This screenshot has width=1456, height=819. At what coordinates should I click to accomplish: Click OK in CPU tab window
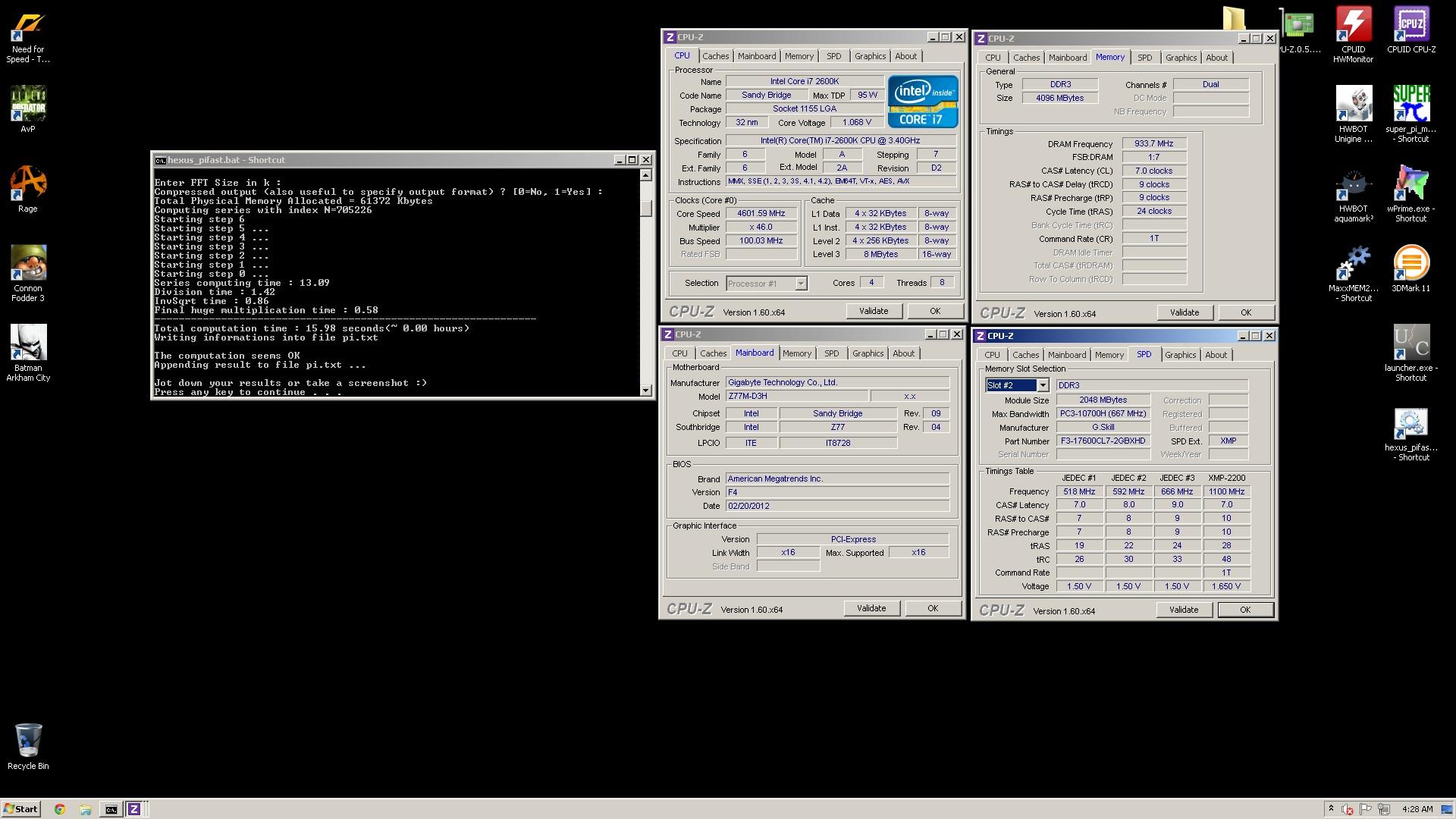coord(935,311)
